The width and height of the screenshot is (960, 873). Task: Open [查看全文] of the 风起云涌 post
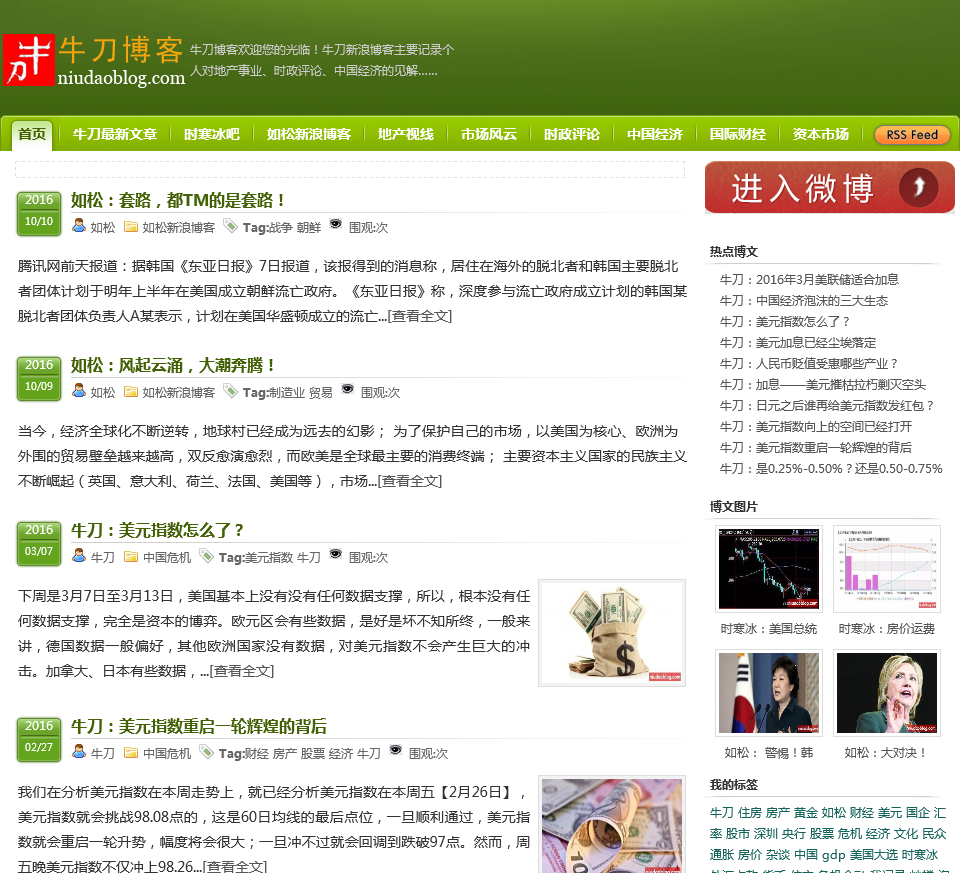[410, 481]
